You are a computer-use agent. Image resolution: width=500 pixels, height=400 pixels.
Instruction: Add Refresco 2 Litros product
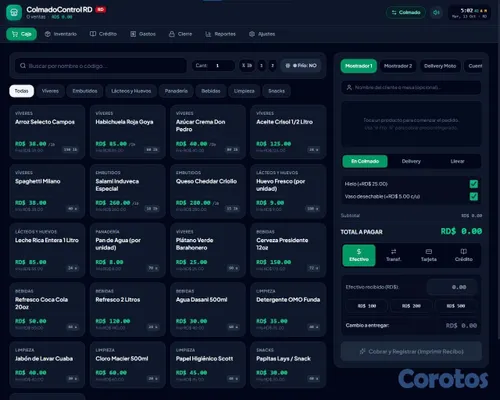[x=128, y=309]
